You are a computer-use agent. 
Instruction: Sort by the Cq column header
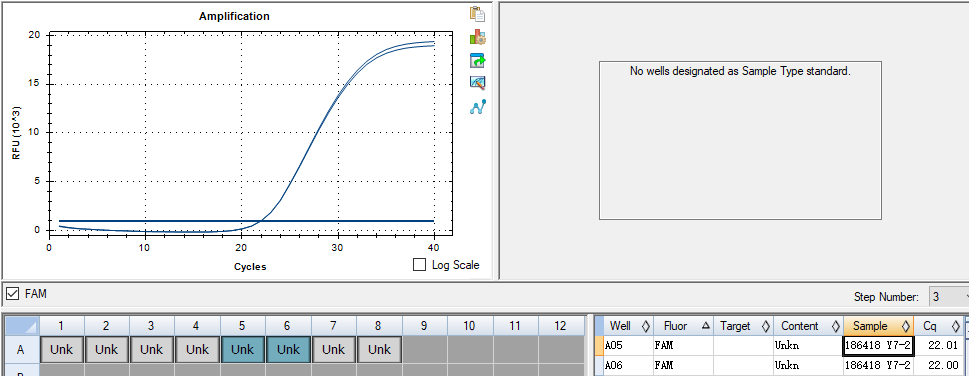938,326
